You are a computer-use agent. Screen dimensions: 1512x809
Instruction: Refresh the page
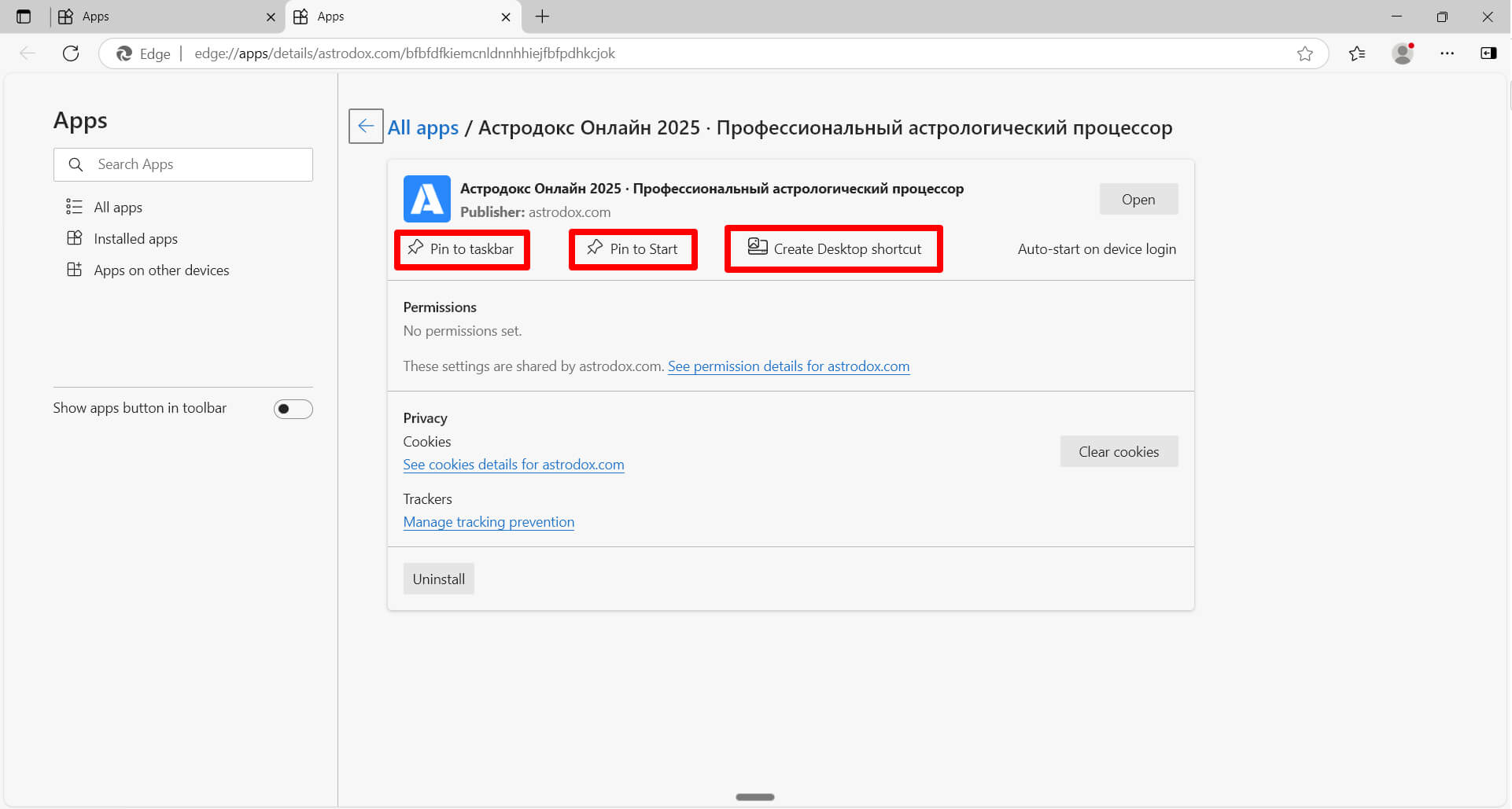(71, 53)
